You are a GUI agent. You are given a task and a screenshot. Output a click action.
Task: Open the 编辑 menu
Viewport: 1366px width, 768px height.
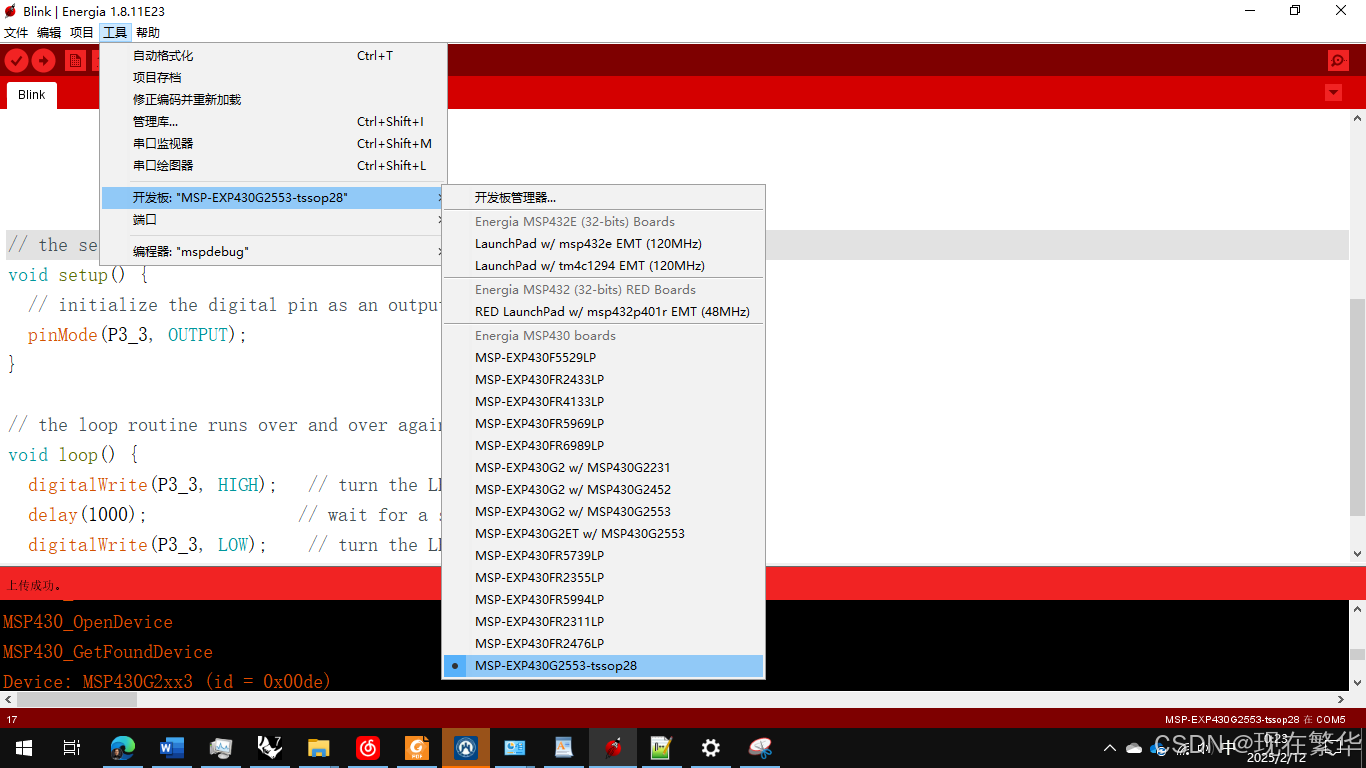coord(49,33)
